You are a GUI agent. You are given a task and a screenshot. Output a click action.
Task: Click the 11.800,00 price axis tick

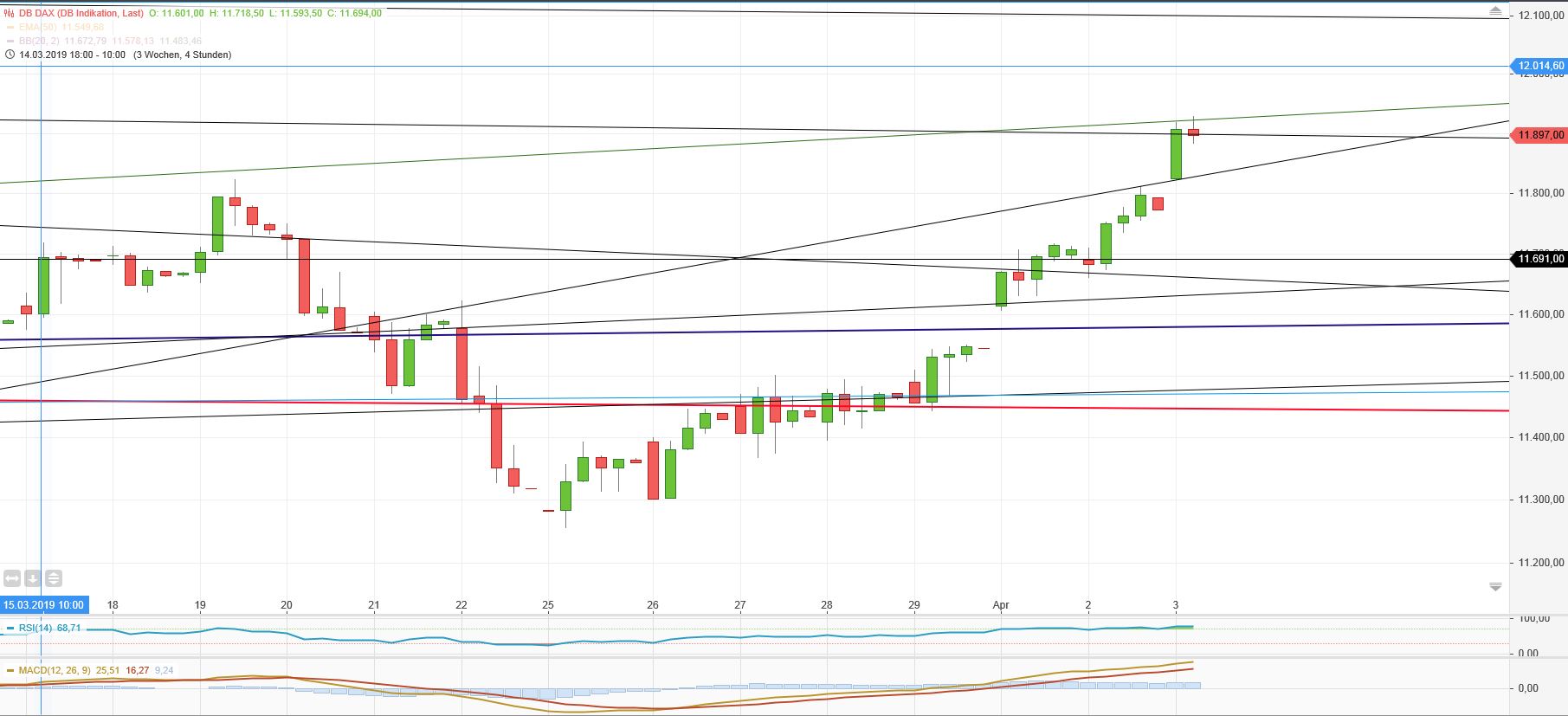click(x=1541, y=193)
